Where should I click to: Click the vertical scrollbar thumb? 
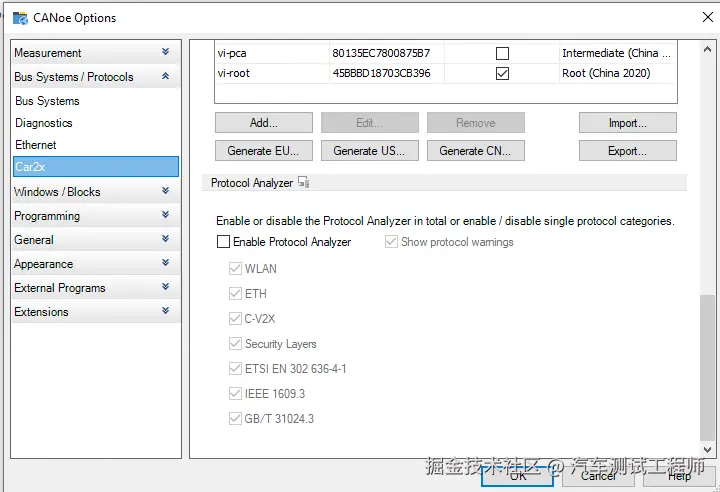(707, 368)
